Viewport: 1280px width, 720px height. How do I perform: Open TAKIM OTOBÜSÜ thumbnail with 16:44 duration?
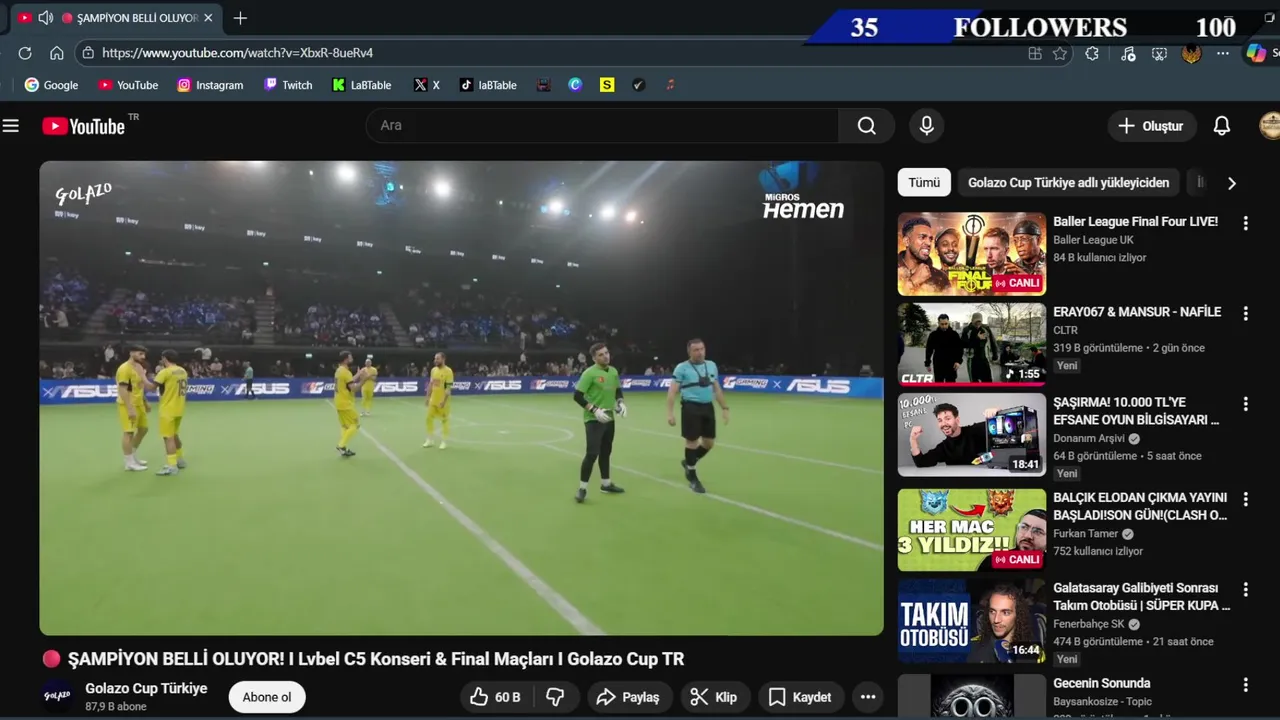click(972, 621)
